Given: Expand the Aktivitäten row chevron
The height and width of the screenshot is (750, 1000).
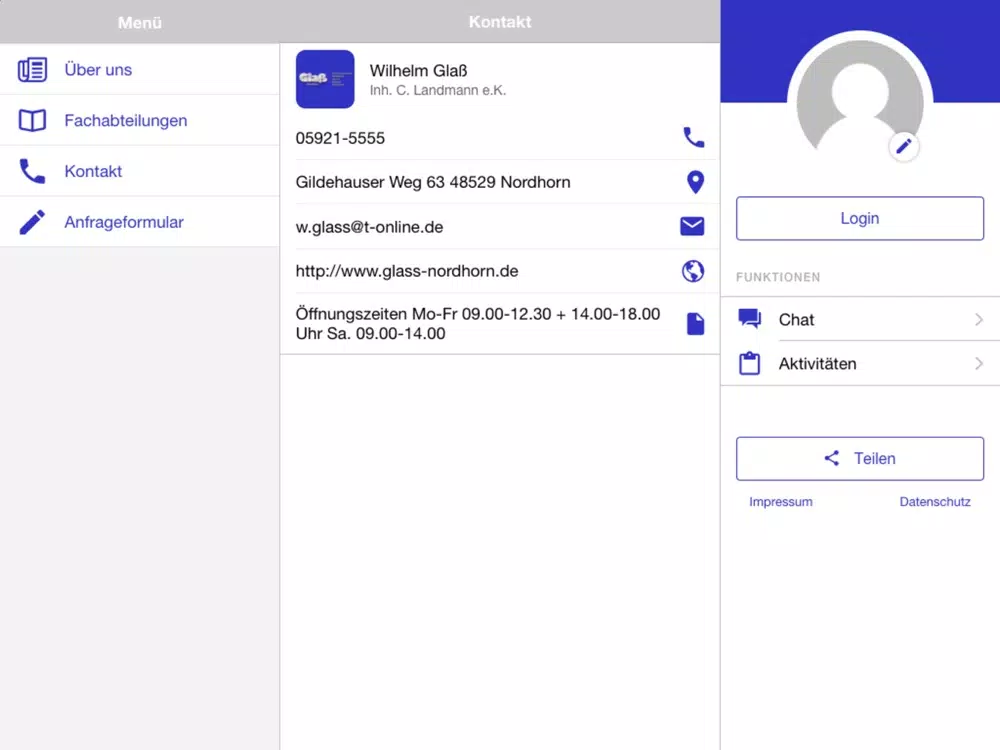Looking at the screenshot, I should point(979,364).
